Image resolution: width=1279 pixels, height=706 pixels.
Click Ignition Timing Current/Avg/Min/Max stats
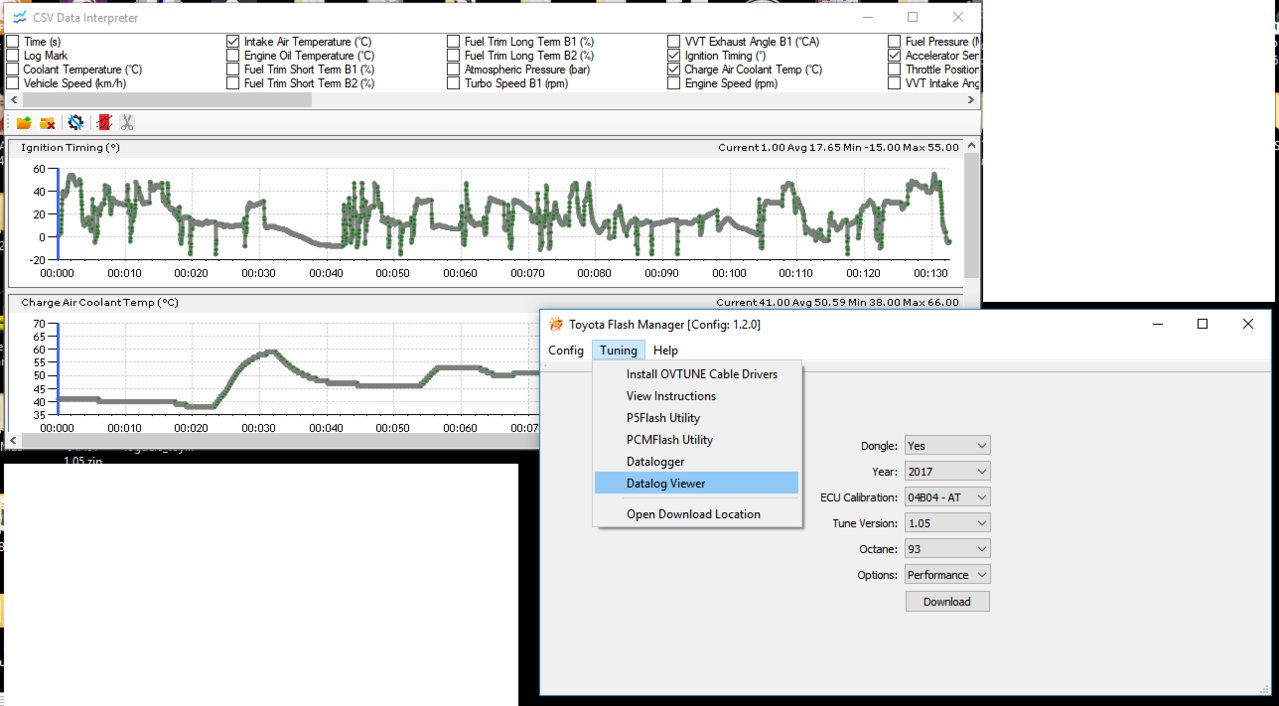pyautogui.click(x=838, y=147)
